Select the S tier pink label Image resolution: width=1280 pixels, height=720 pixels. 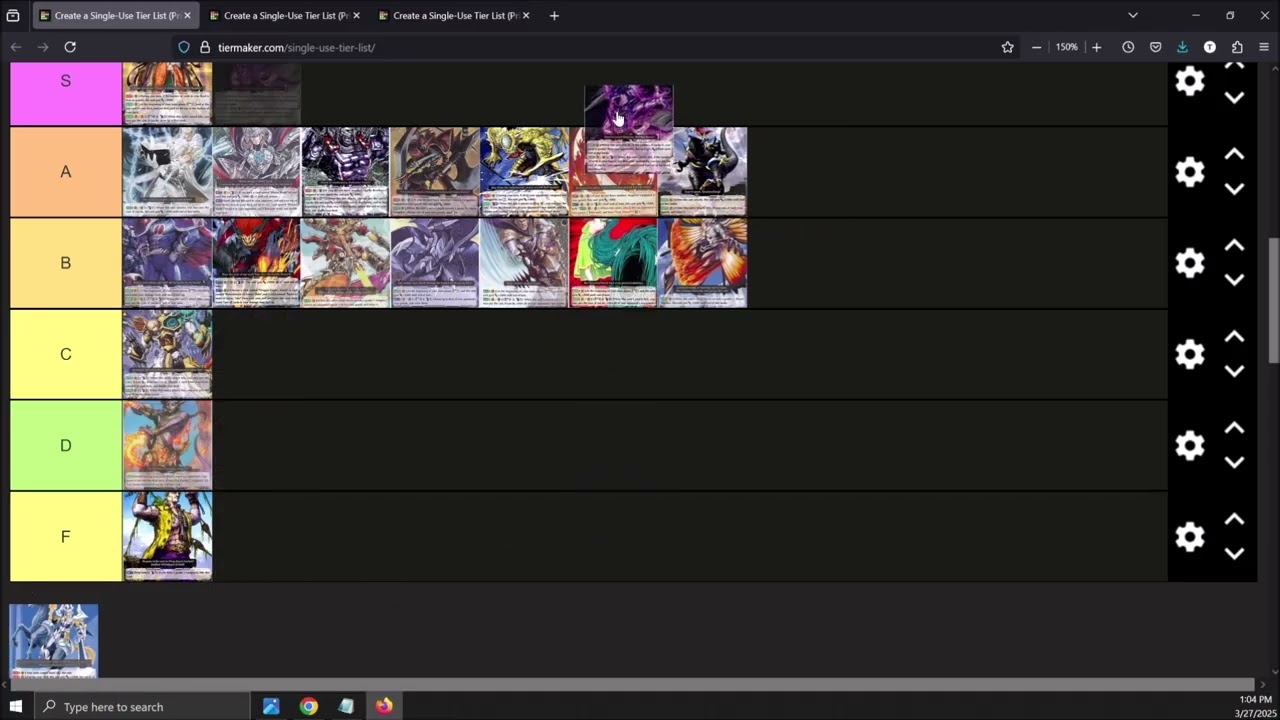click(66, 93)
